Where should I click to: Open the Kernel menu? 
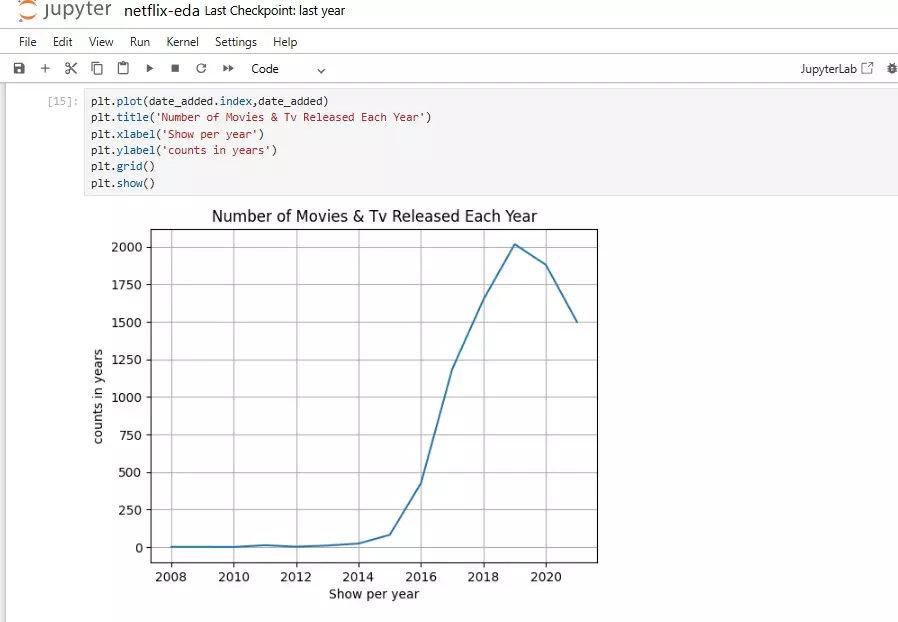182,42
